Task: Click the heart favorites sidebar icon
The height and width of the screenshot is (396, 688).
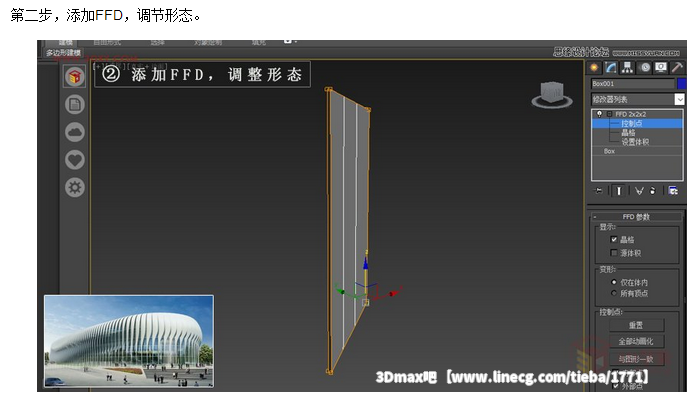Action: (x=75, y=160)
